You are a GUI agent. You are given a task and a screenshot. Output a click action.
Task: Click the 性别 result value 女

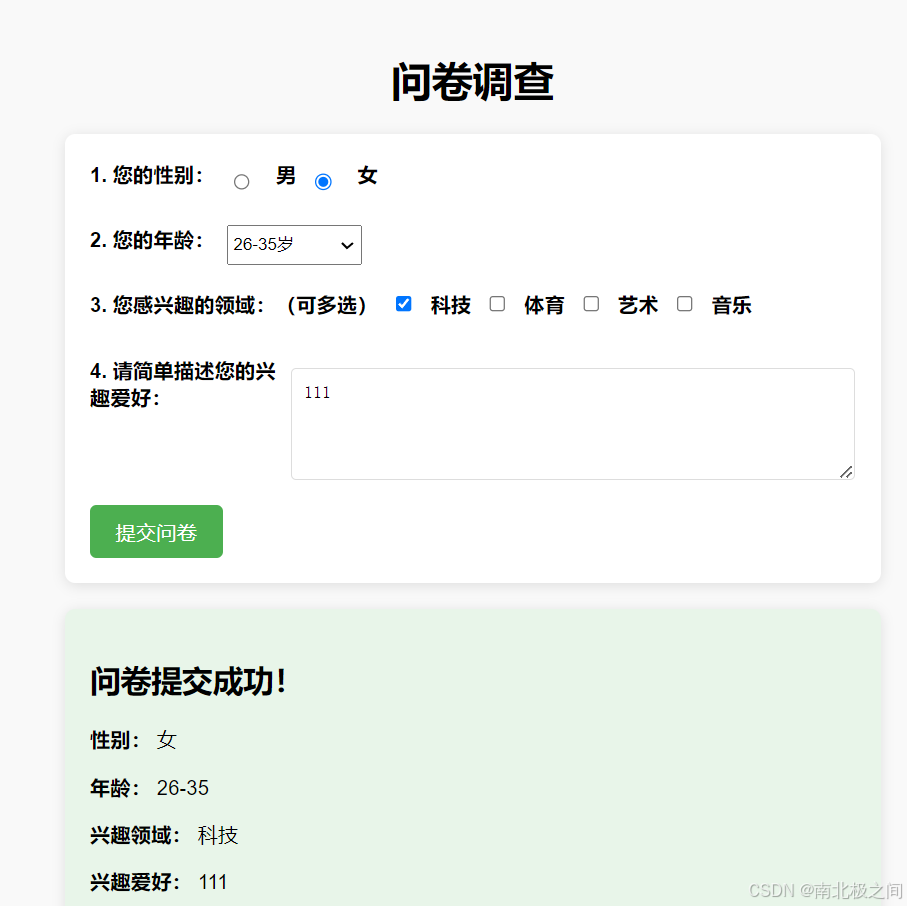coord(167,740)
